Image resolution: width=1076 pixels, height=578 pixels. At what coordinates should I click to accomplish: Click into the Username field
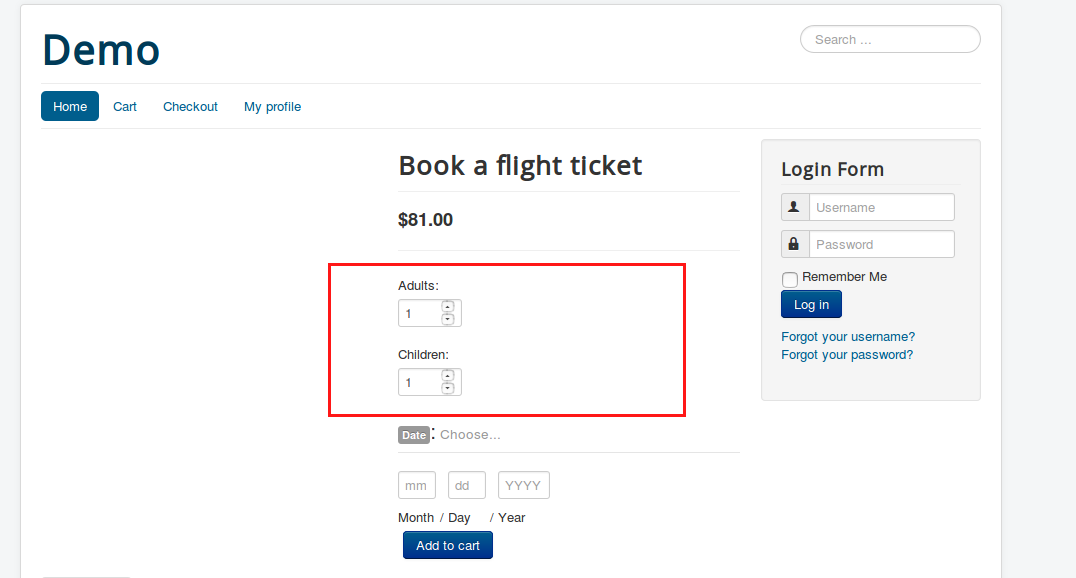[x=881, y=207]
